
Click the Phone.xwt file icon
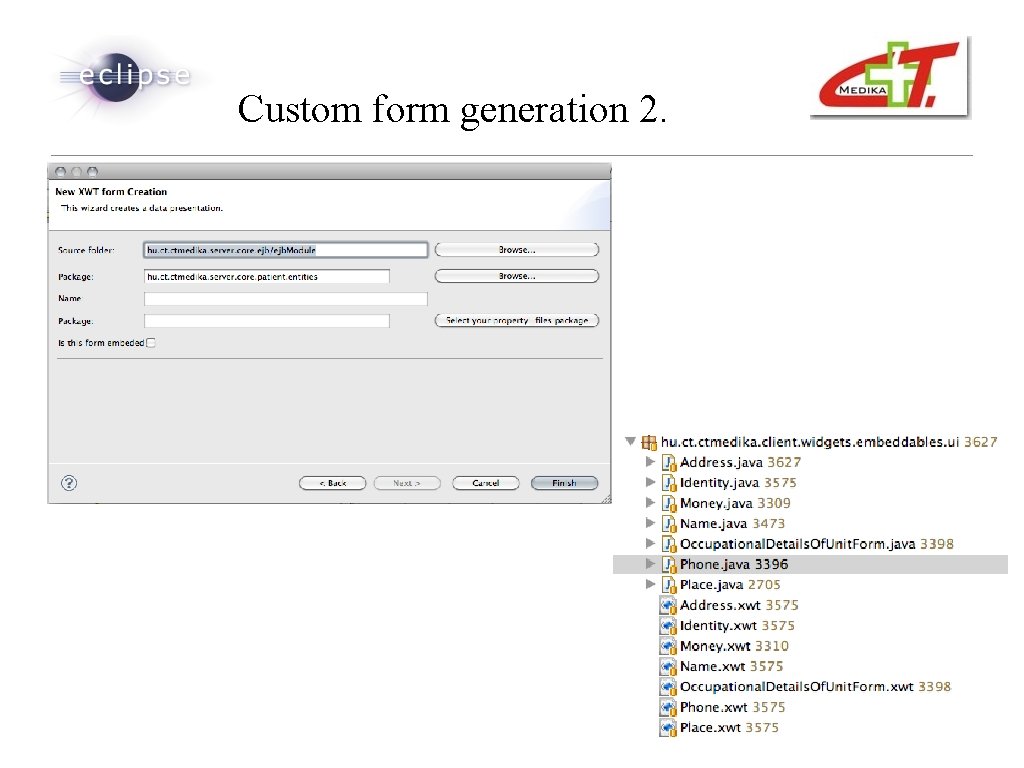pyautogui.click(x=667, y=707)
